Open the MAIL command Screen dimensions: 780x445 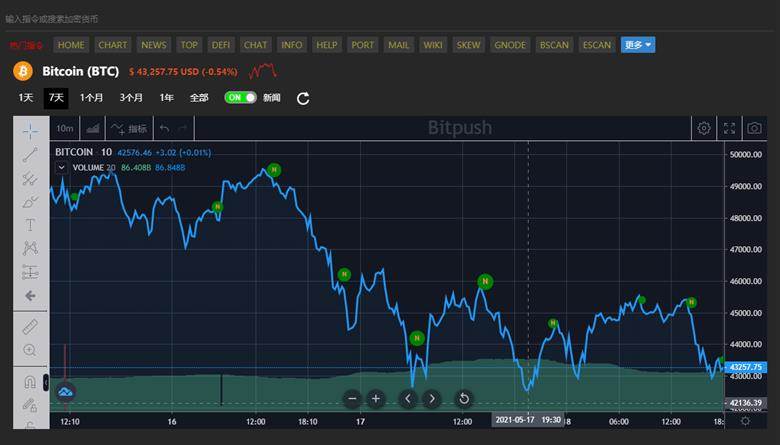point(398,45)
